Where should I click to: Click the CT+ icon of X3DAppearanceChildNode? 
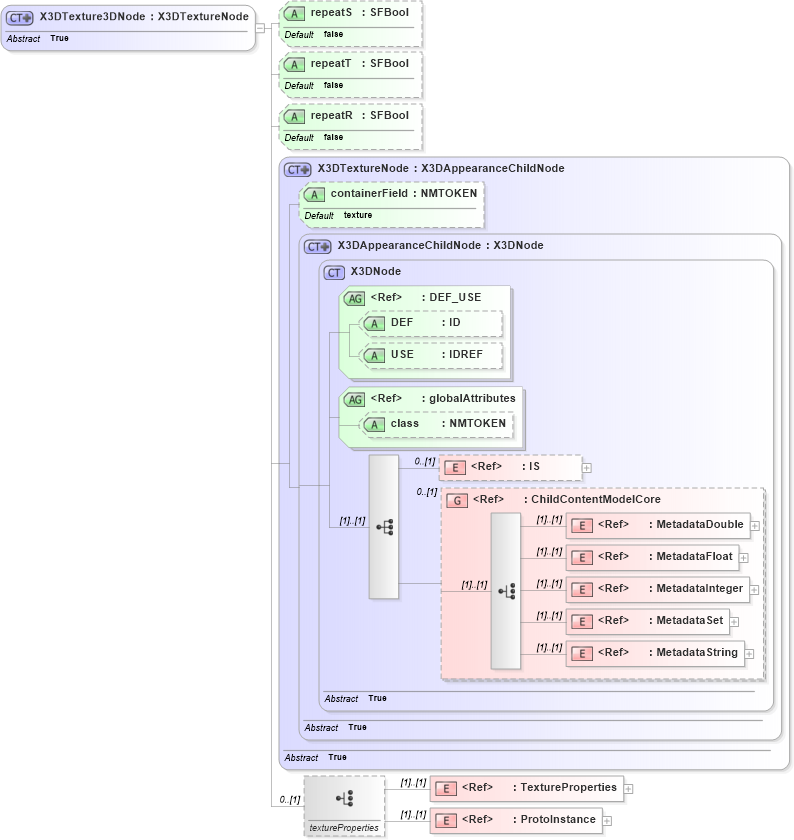(x=318, y=247)
